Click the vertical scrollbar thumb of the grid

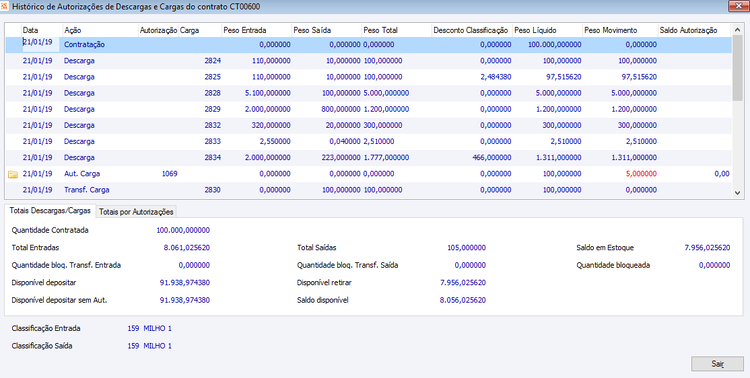tap(737, 68)
